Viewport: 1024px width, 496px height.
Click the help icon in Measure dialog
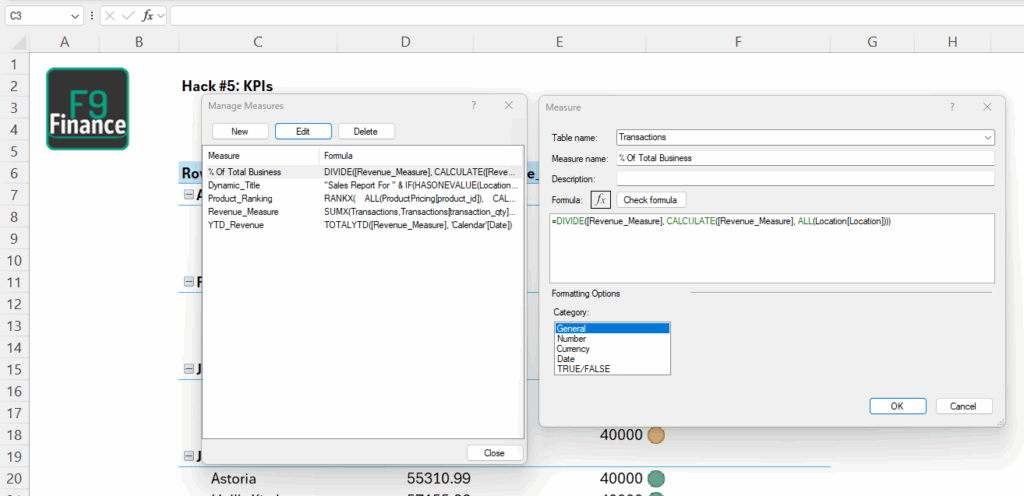pyautogui.click(x=953, y=106)
